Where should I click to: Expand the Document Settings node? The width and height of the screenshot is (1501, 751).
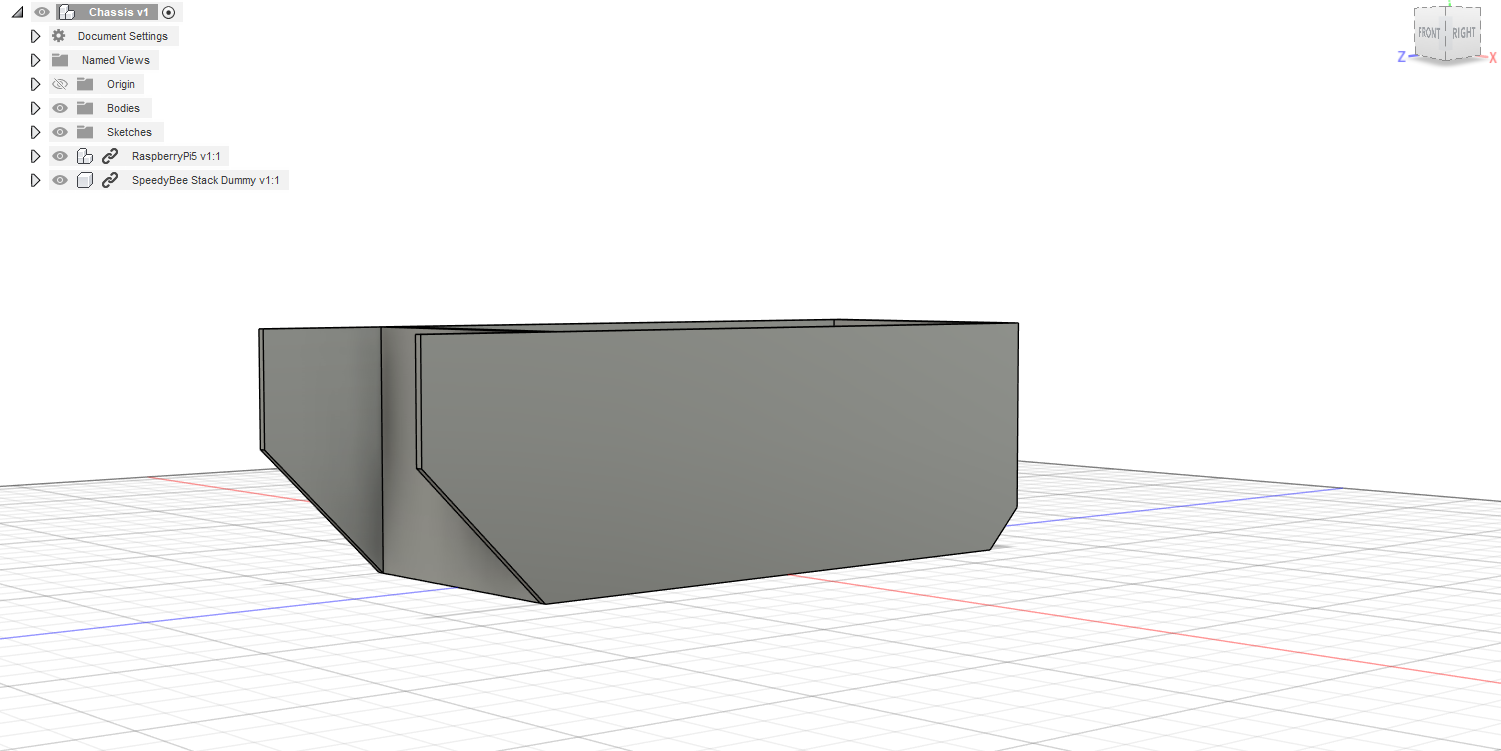pos(35,36)
